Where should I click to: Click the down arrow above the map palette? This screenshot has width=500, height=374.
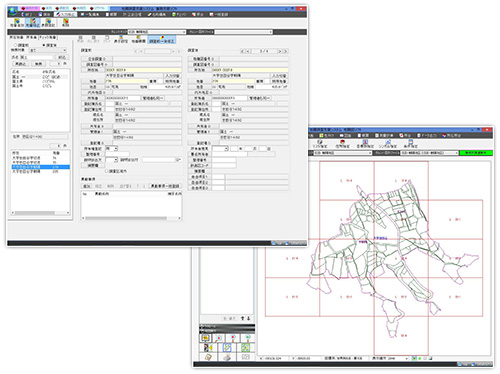pos(248,318)
